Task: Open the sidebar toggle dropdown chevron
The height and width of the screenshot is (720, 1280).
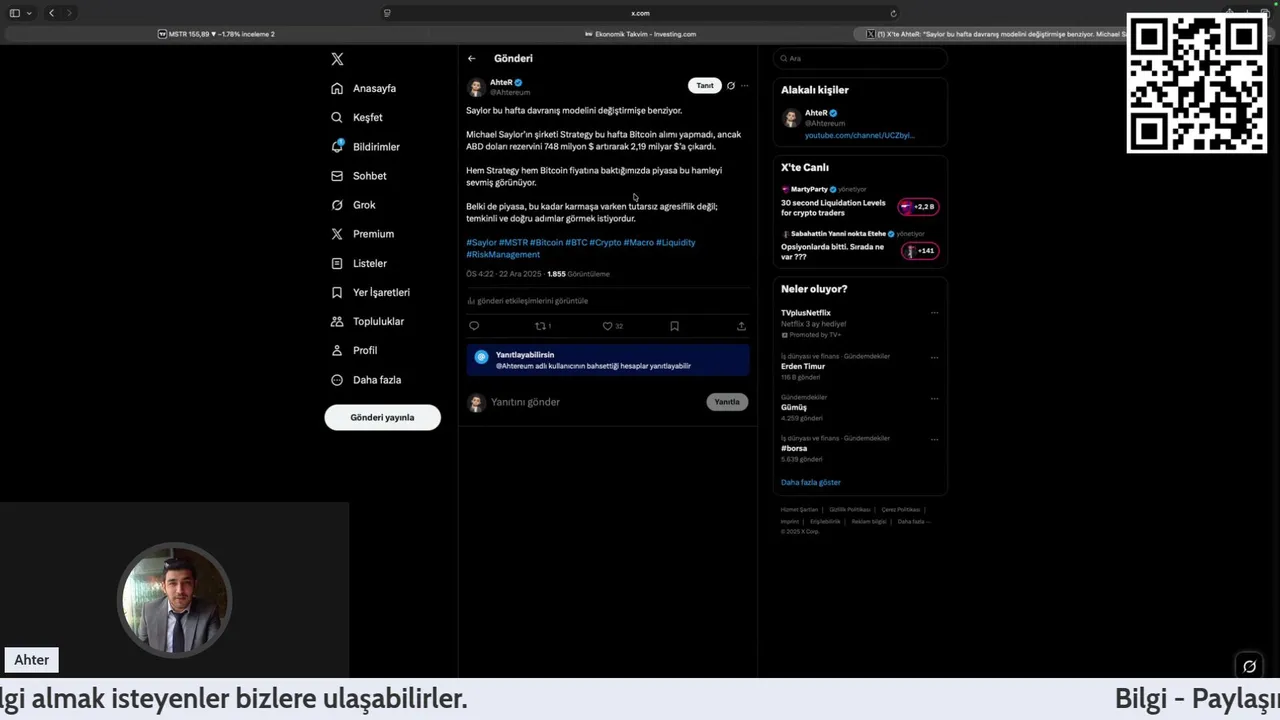Action: (x=29, y=13)
